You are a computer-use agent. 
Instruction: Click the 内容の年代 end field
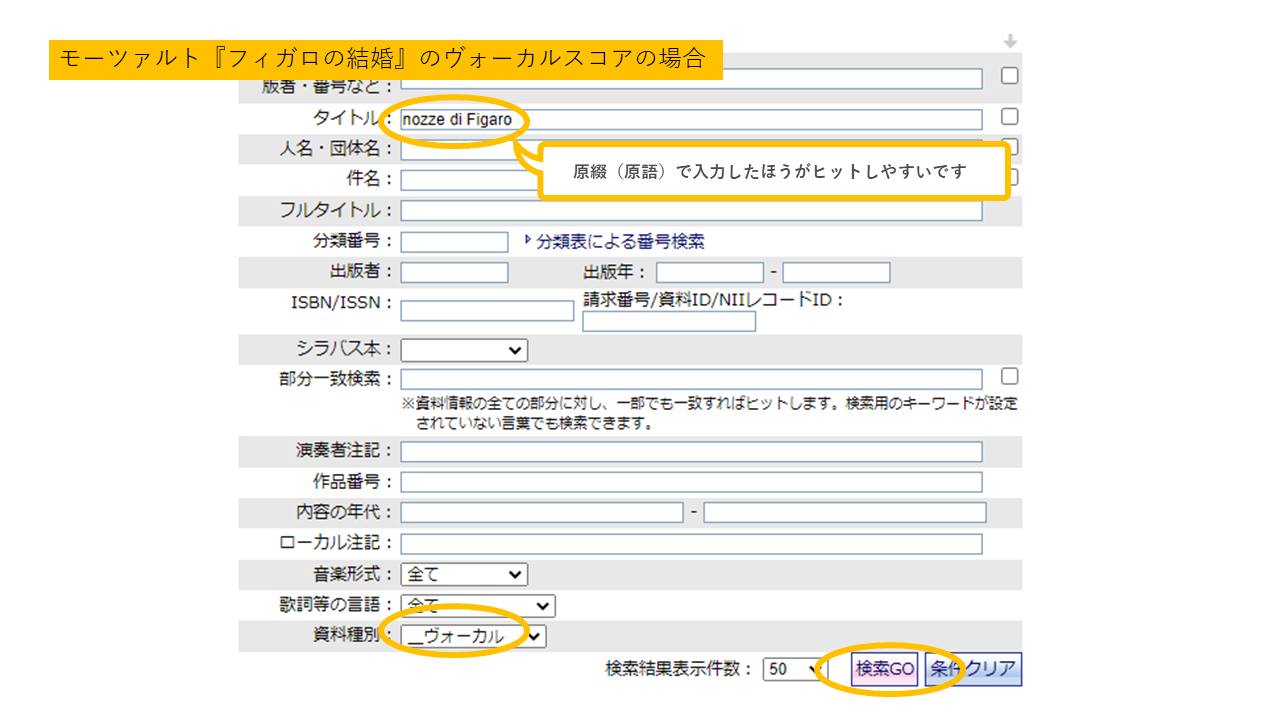tap(845, 513)
